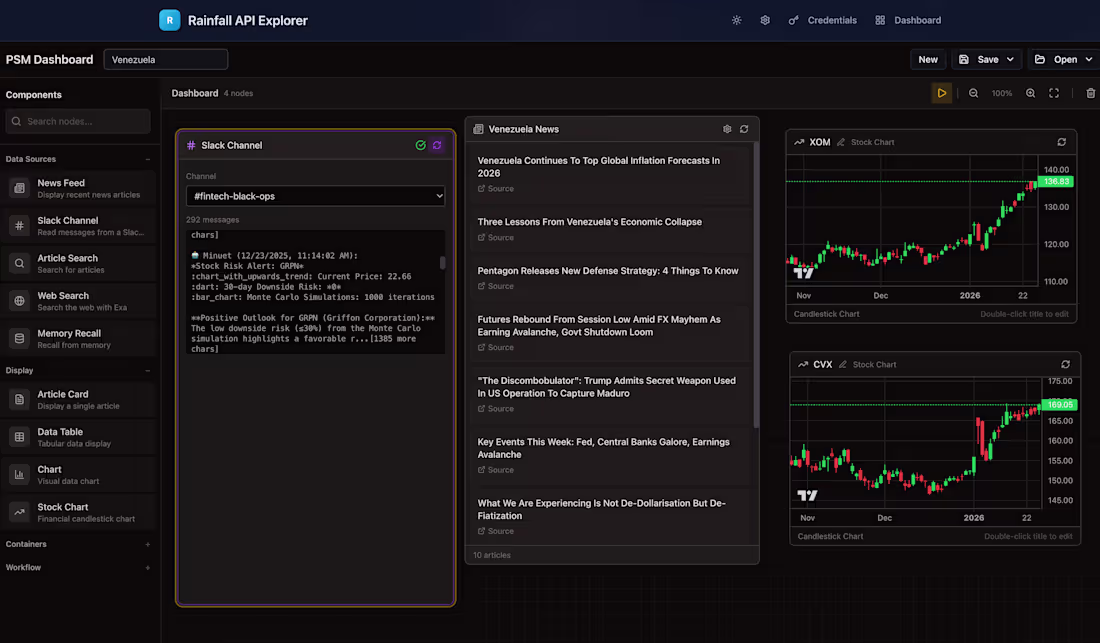The image size is (1100, 643).
Task: Edit the Venezuela dashboard name field
Action: tap(166, 60)
